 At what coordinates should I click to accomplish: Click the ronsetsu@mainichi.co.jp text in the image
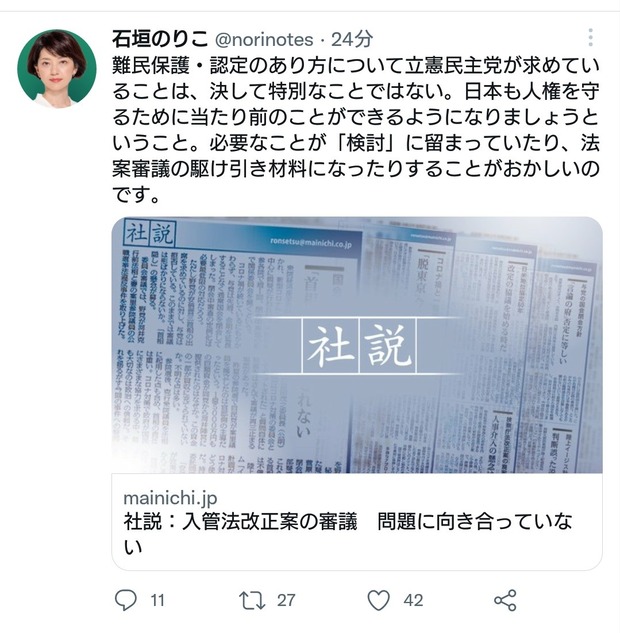click(311, 243)
